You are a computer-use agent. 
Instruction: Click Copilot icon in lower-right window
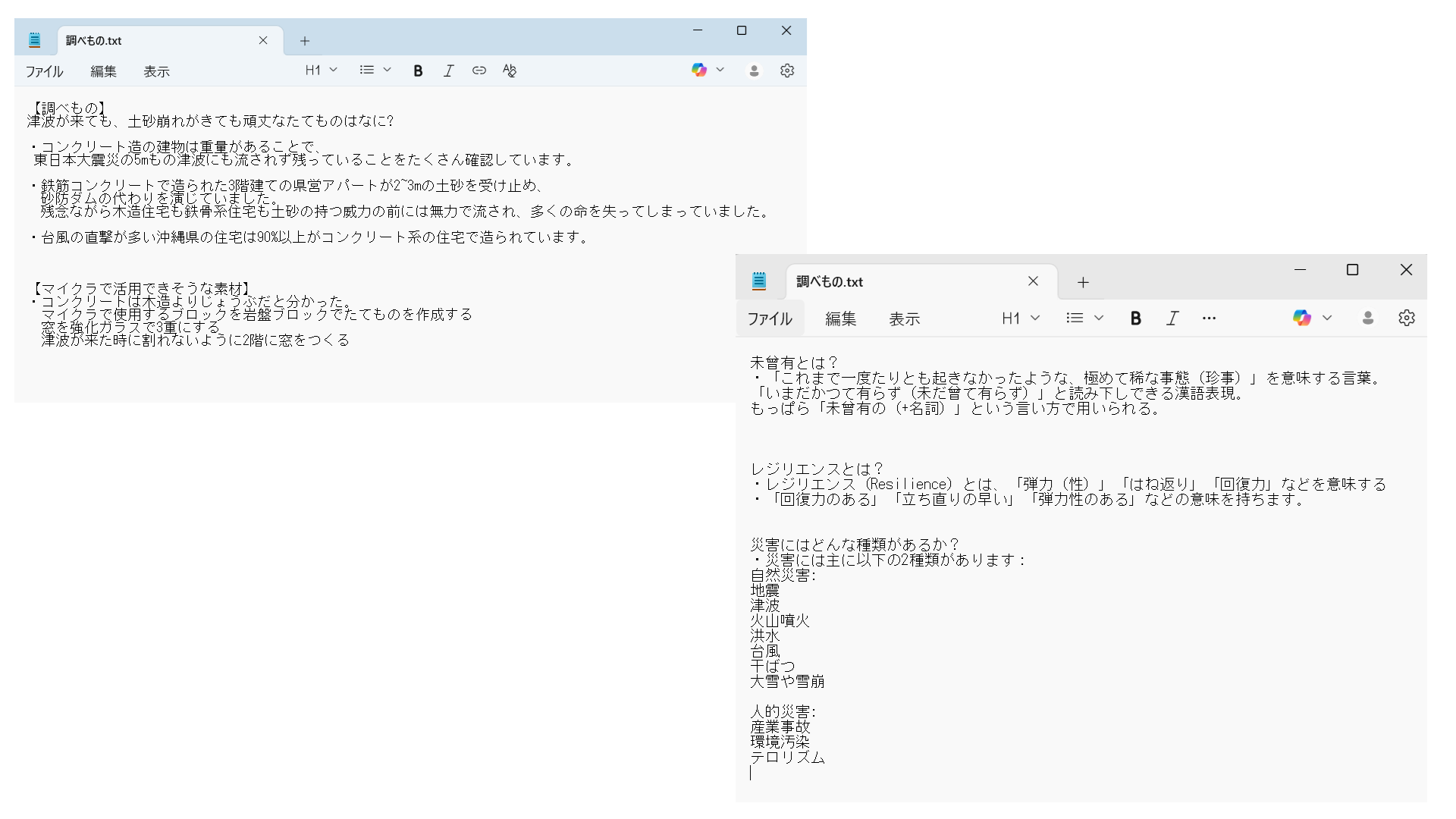pyautogui.click(x=1302, y=318)
